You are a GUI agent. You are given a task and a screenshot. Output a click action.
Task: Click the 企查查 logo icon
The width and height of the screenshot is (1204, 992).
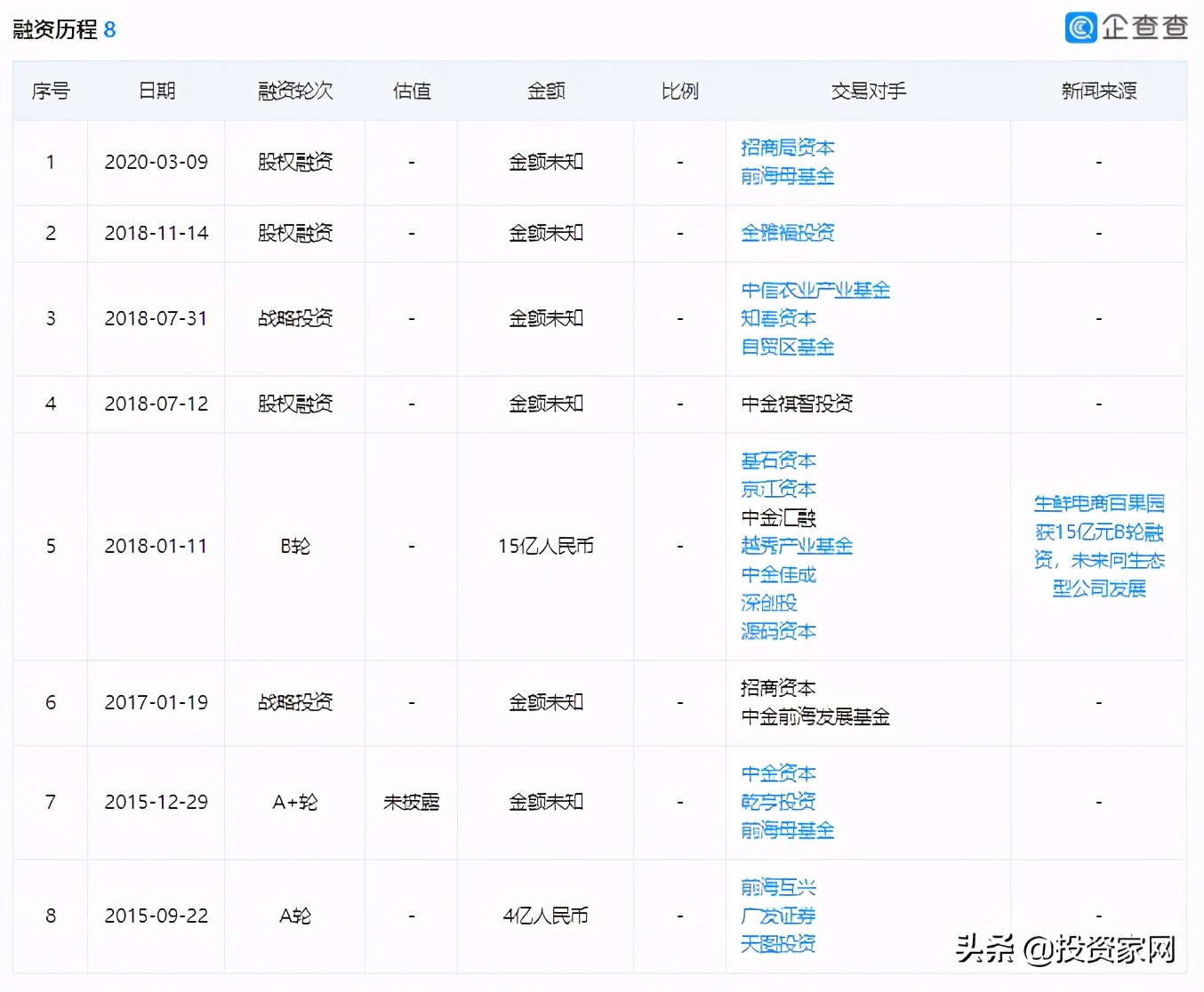(1080, 28)
